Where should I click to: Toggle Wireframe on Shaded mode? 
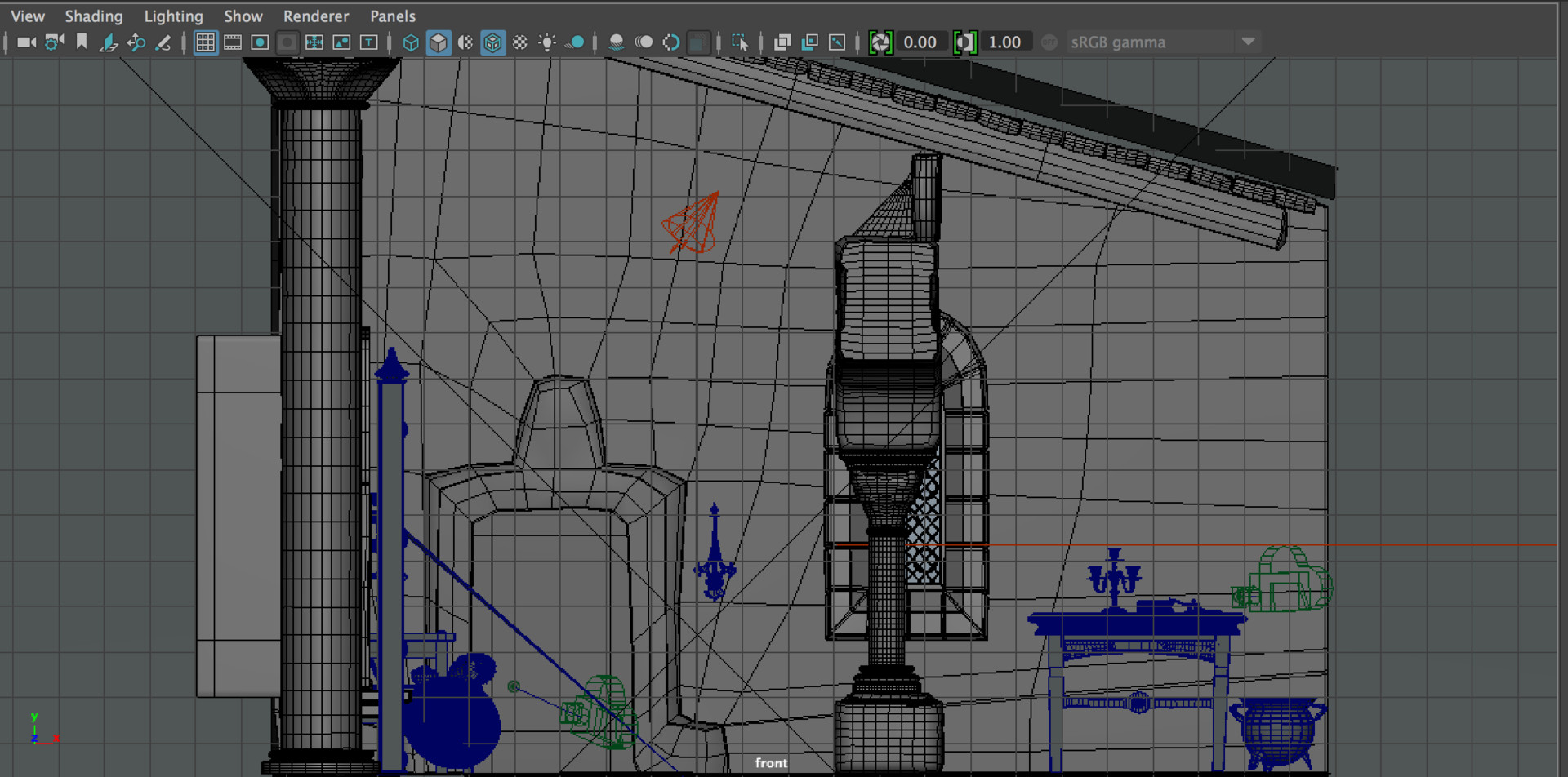click(x=492, y=42)
